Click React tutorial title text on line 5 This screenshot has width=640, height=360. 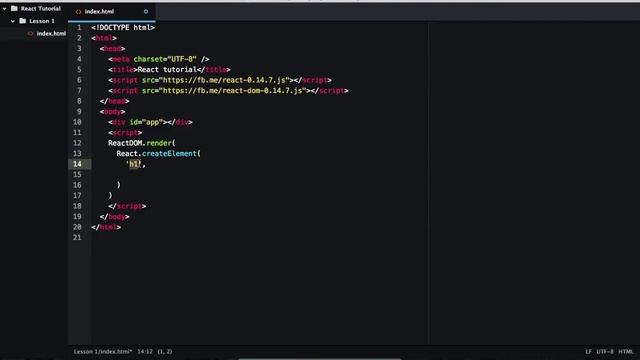167,70
